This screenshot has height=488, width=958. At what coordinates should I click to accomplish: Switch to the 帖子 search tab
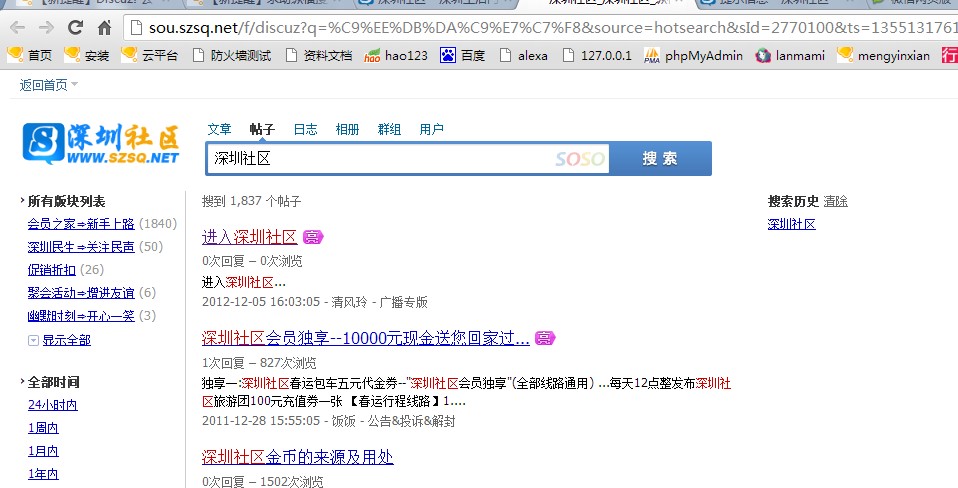(262, 129)
